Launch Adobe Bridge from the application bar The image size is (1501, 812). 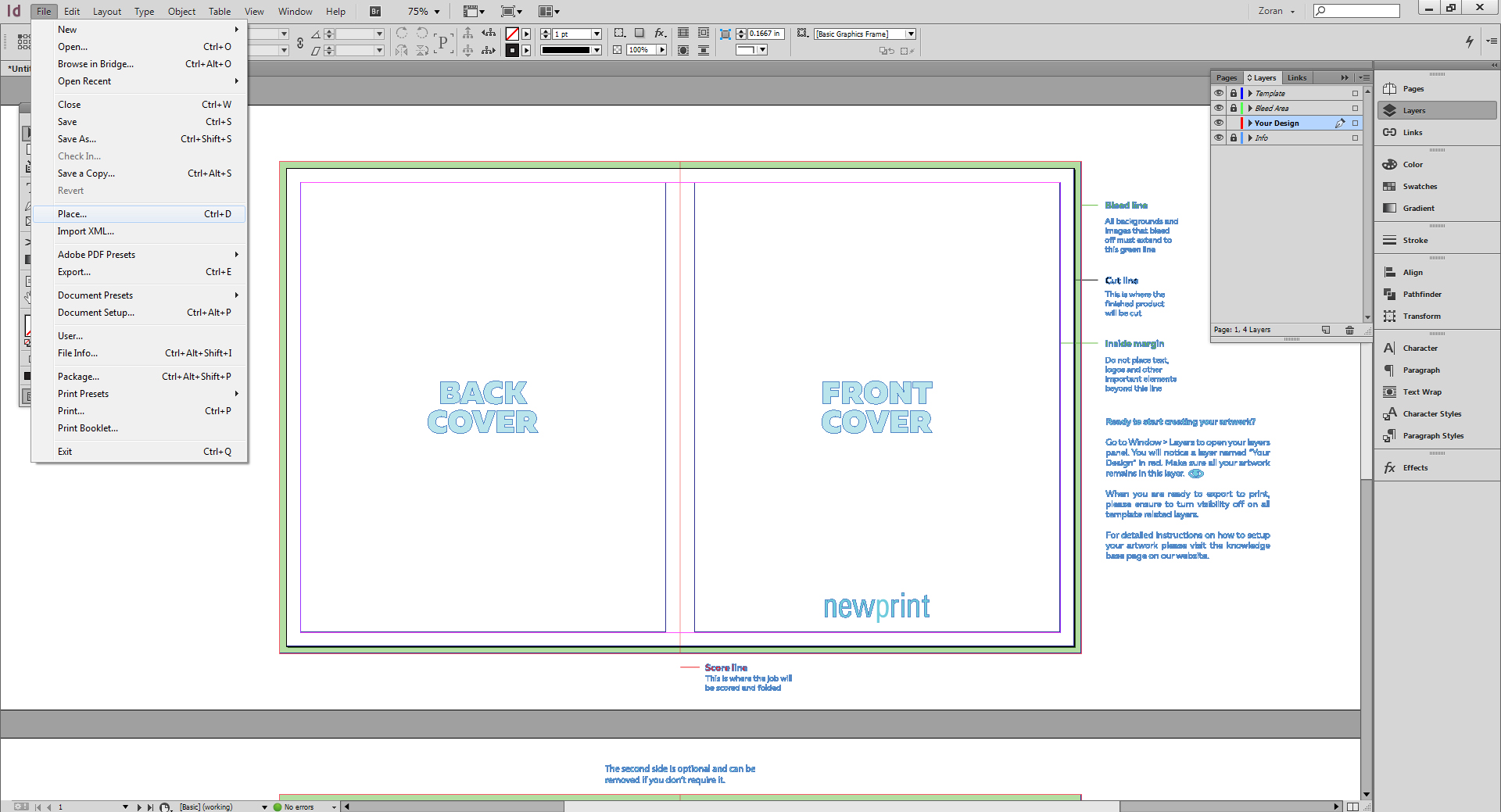click(374, 11)
